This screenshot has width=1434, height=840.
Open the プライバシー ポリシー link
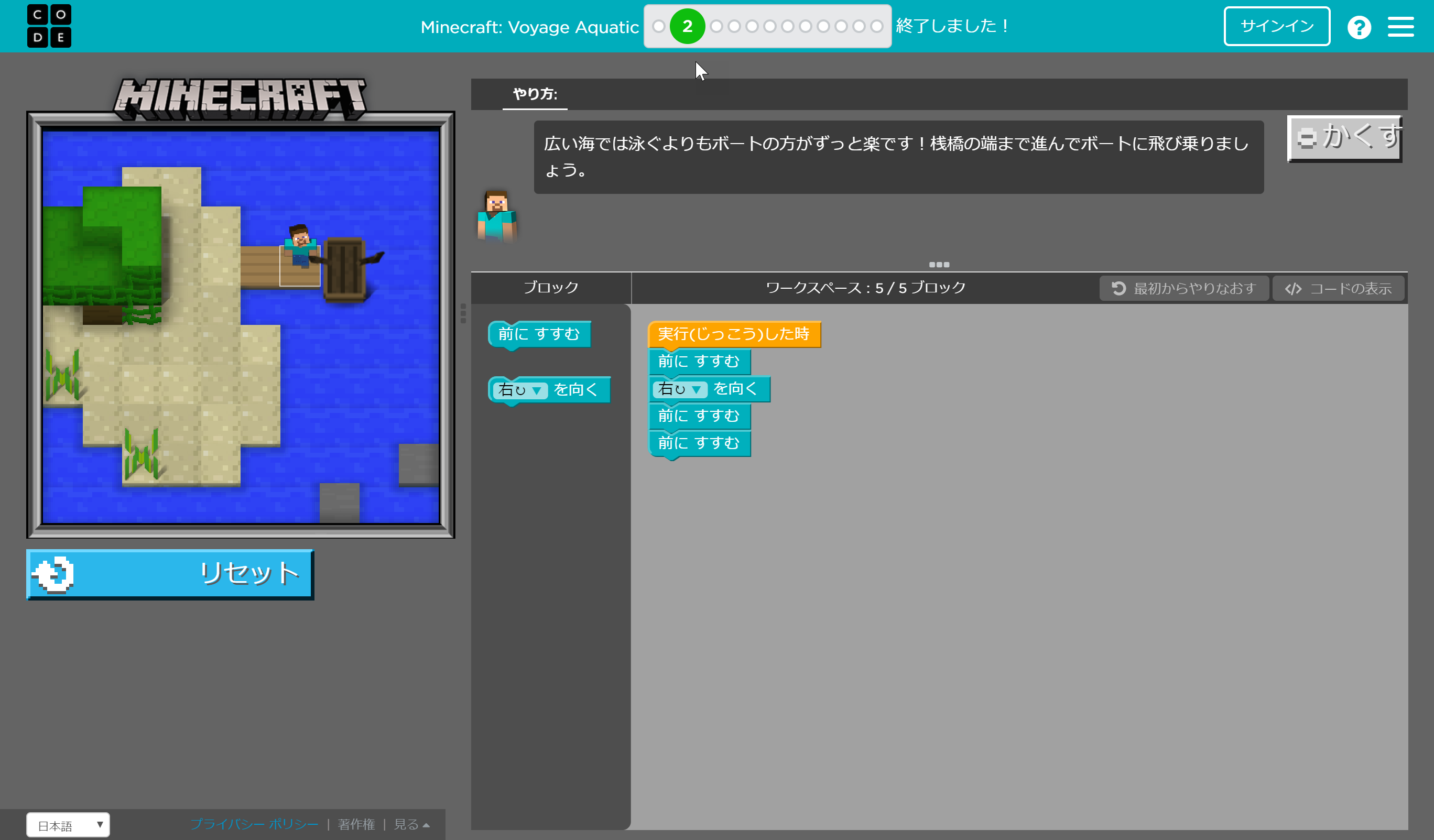point(255,824)
